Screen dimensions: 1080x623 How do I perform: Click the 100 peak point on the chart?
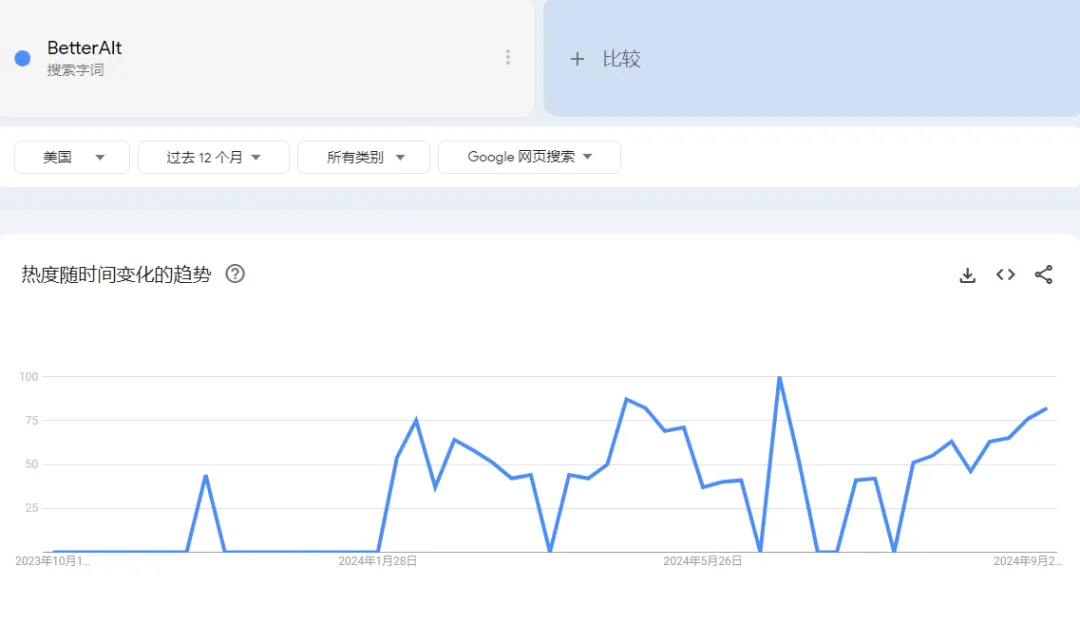[779, 377]
